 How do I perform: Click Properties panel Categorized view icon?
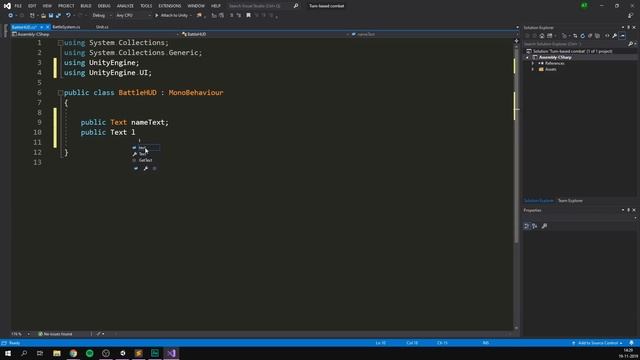pos(527,226)
